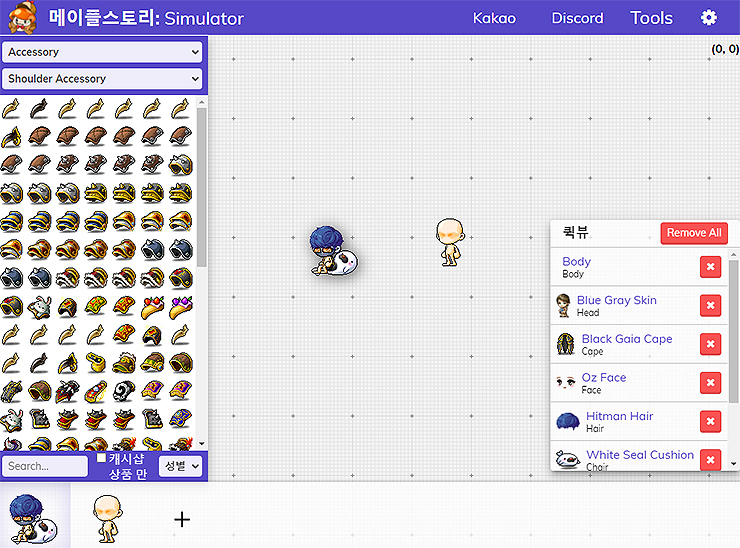The width and height of the screenshot is (740, 548).
Task: Pick the red and black winged shoulder
Action: (x=67, y=391)
